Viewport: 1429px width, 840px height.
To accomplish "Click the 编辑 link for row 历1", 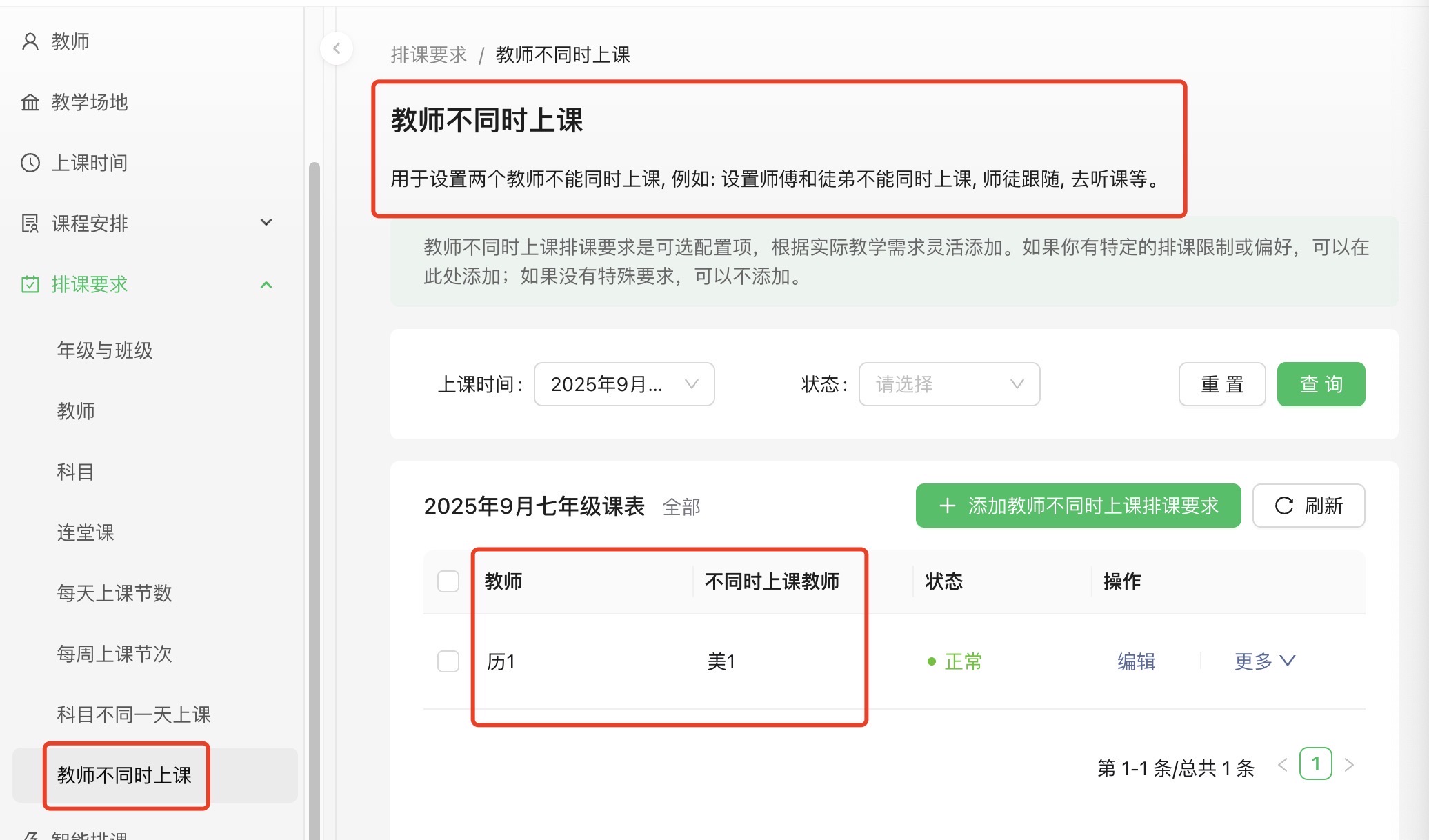I will click(x=1136, y=661).
